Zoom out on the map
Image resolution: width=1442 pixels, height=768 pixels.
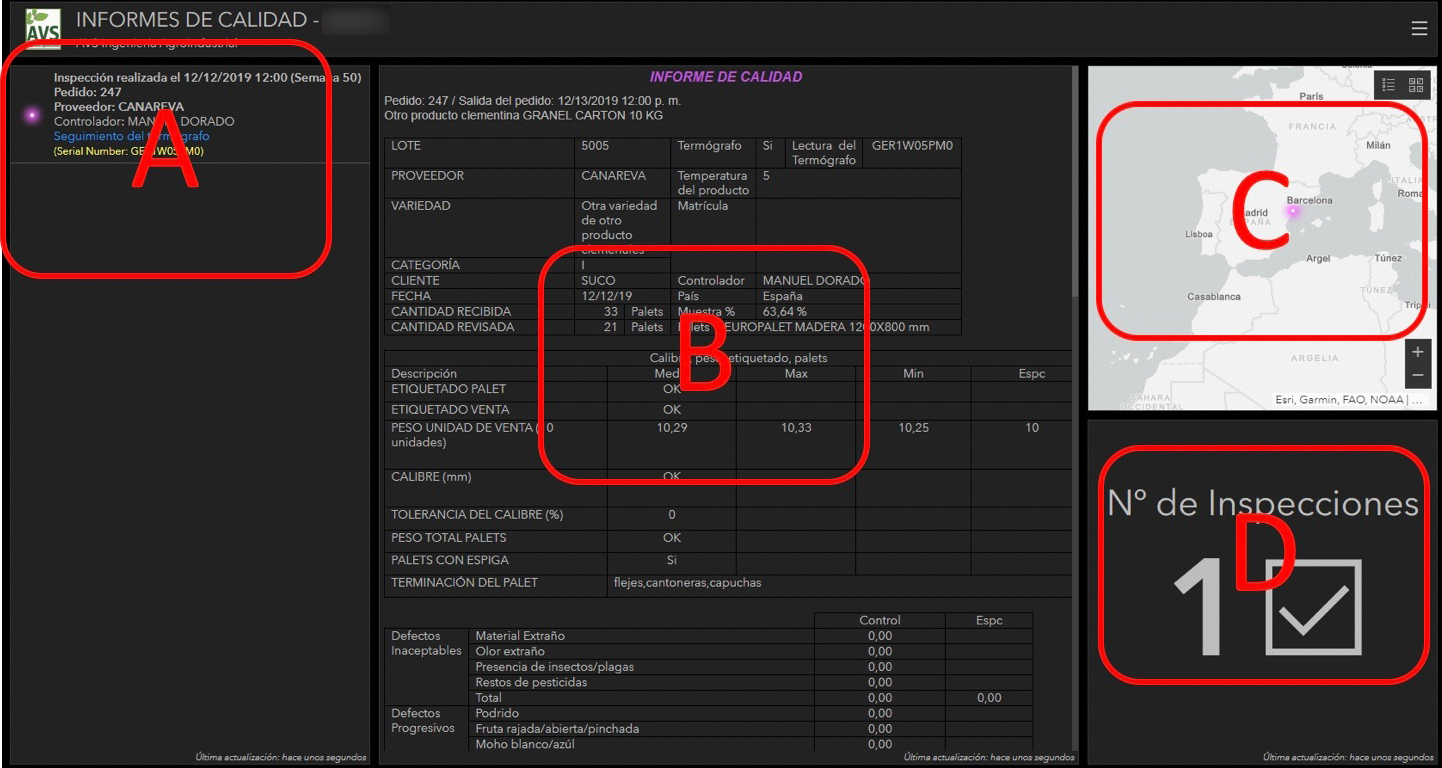1417,376
